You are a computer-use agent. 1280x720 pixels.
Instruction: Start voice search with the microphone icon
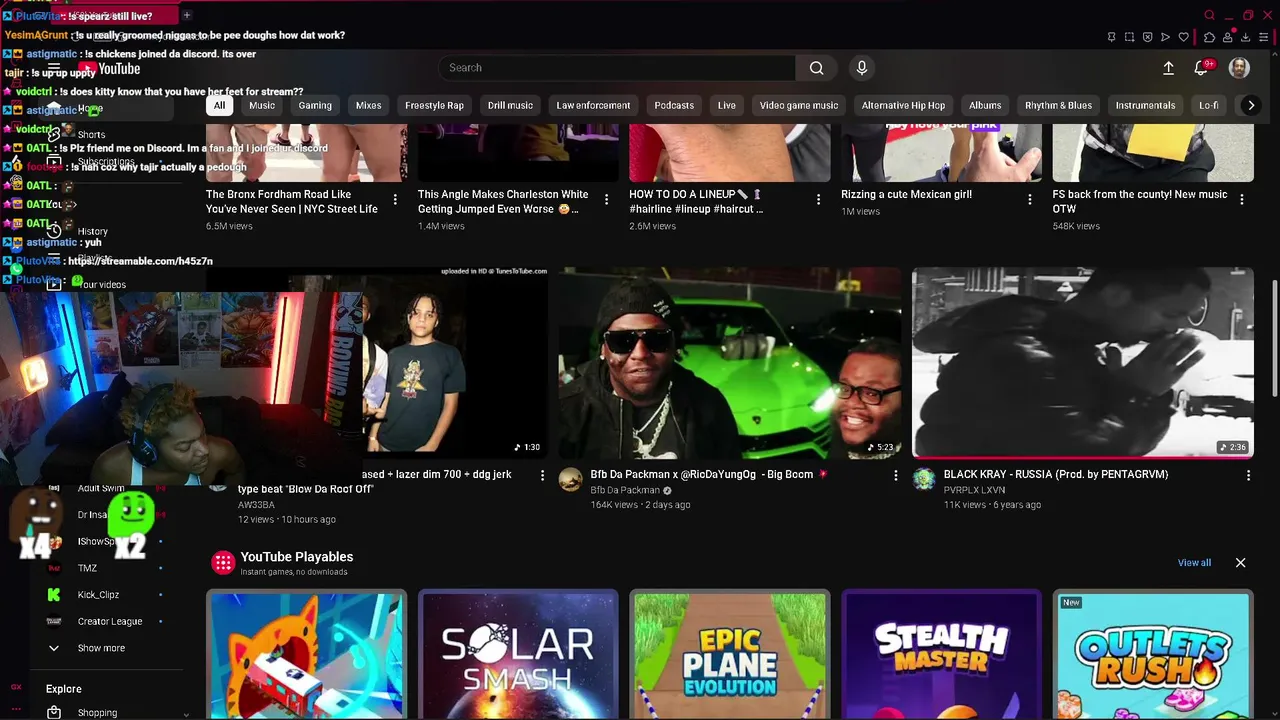tap(862, 68)
